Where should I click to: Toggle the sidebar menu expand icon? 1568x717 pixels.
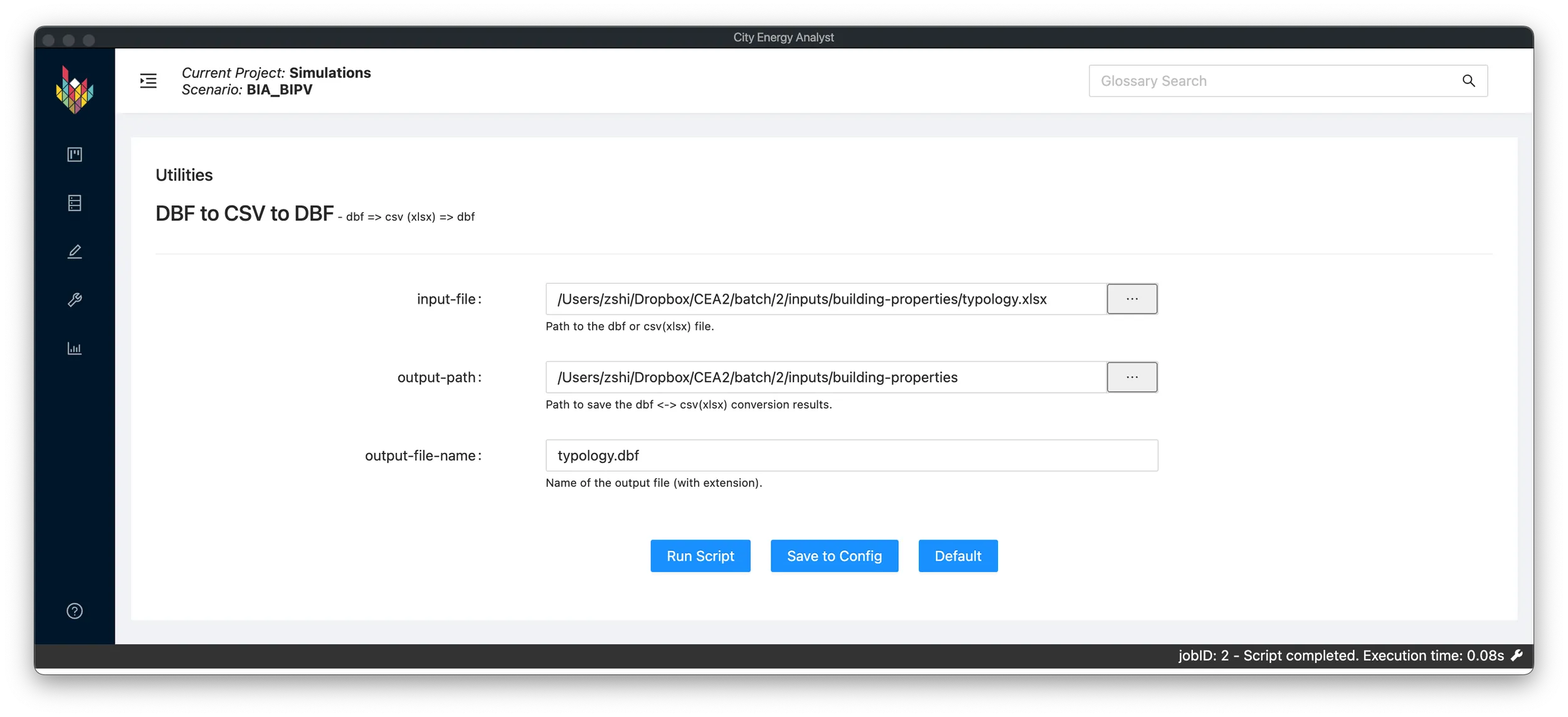148,81
